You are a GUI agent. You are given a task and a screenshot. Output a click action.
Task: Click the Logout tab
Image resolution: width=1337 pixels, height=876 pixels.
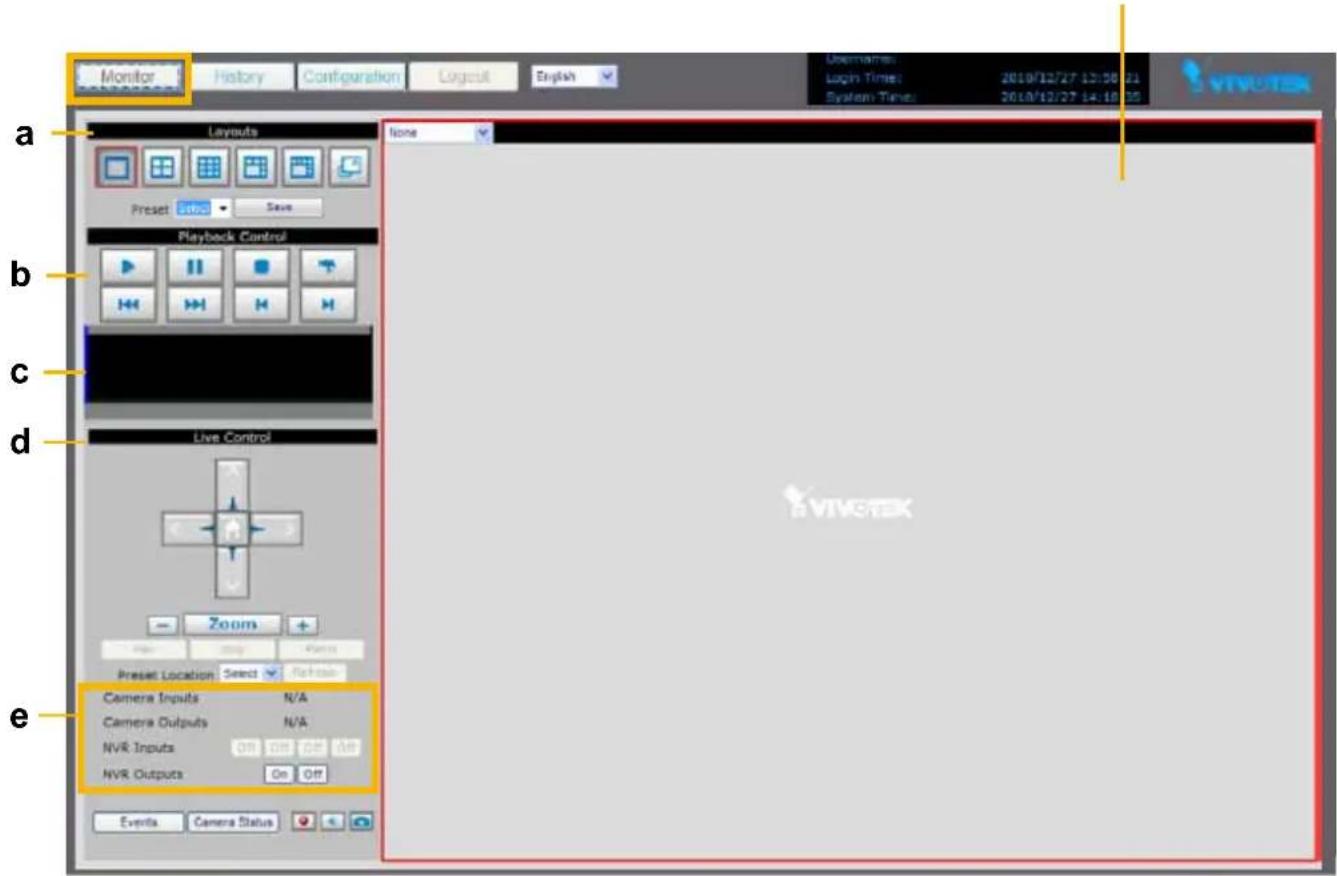(463, 77)
